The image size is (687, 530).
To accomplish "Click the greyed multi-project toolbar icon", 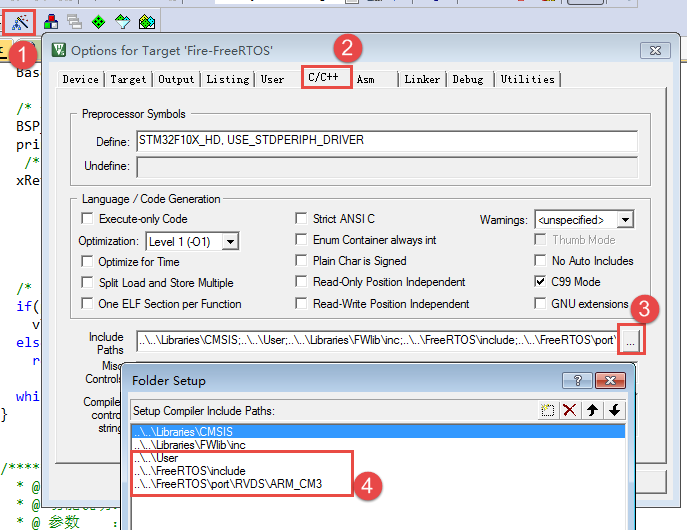I will click(x=74, y=21).
